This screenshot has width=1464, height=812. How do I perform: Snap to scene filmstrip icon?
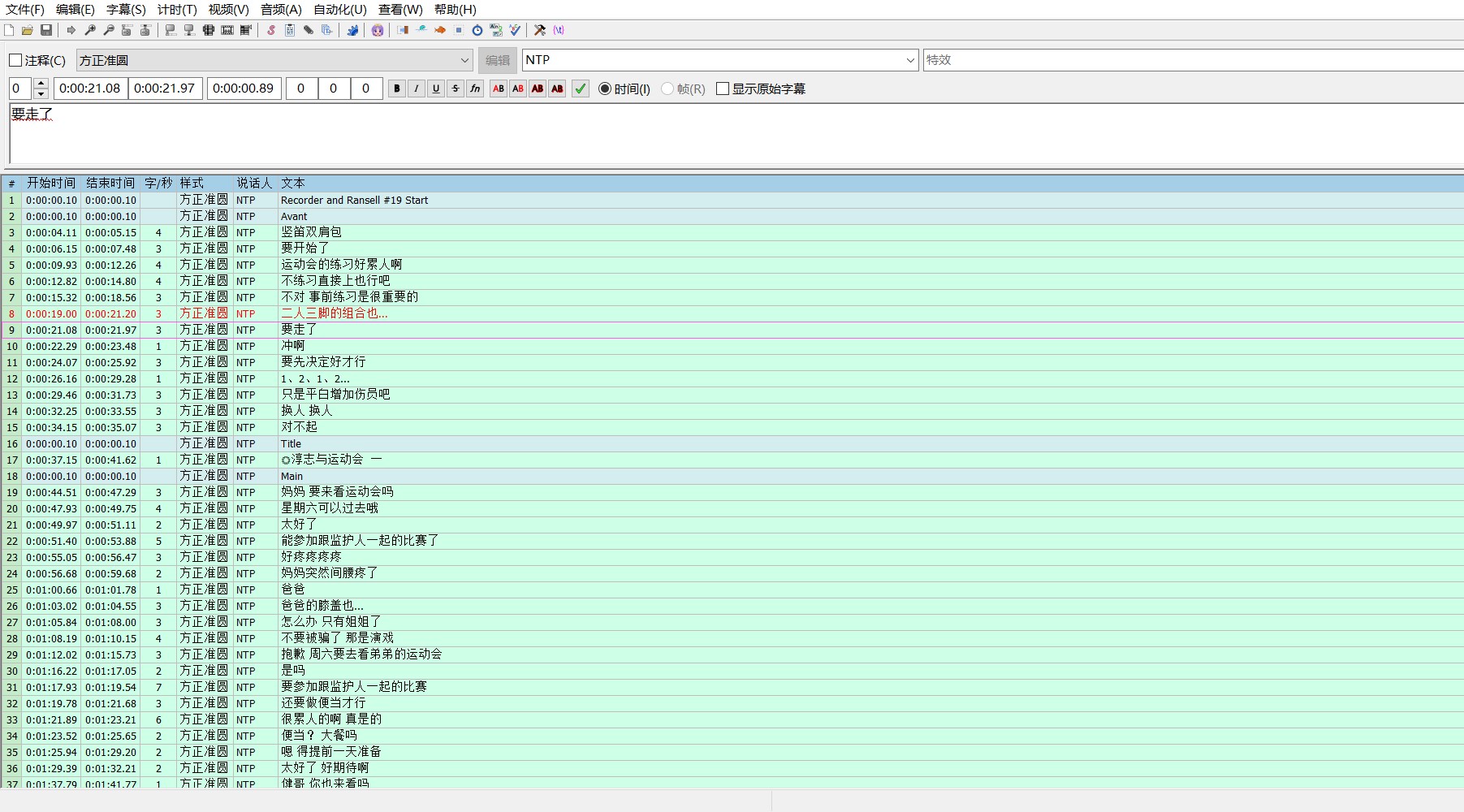[x=227, y=30]
